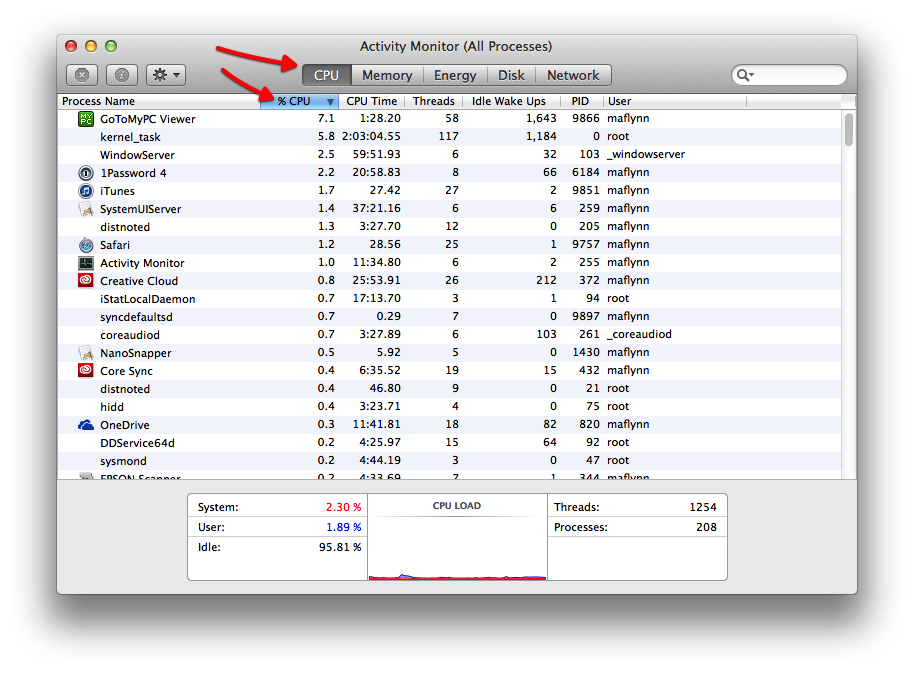
Task: Select the DDService64d process
Action: pyautogui.click(x=449, y=443)
